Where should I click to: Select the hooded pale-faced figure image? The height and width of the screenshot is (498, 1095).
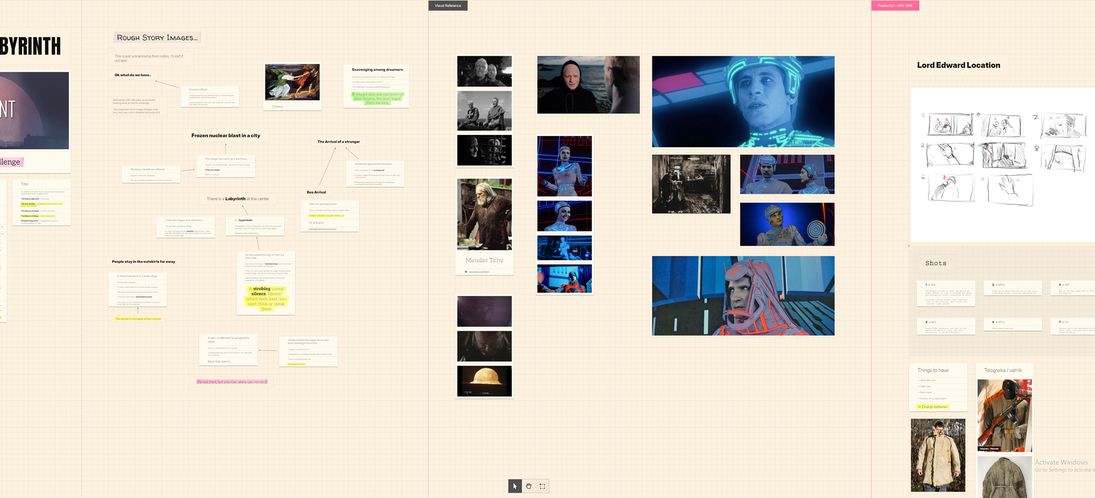pyautogui.click(x=588, y=85)
